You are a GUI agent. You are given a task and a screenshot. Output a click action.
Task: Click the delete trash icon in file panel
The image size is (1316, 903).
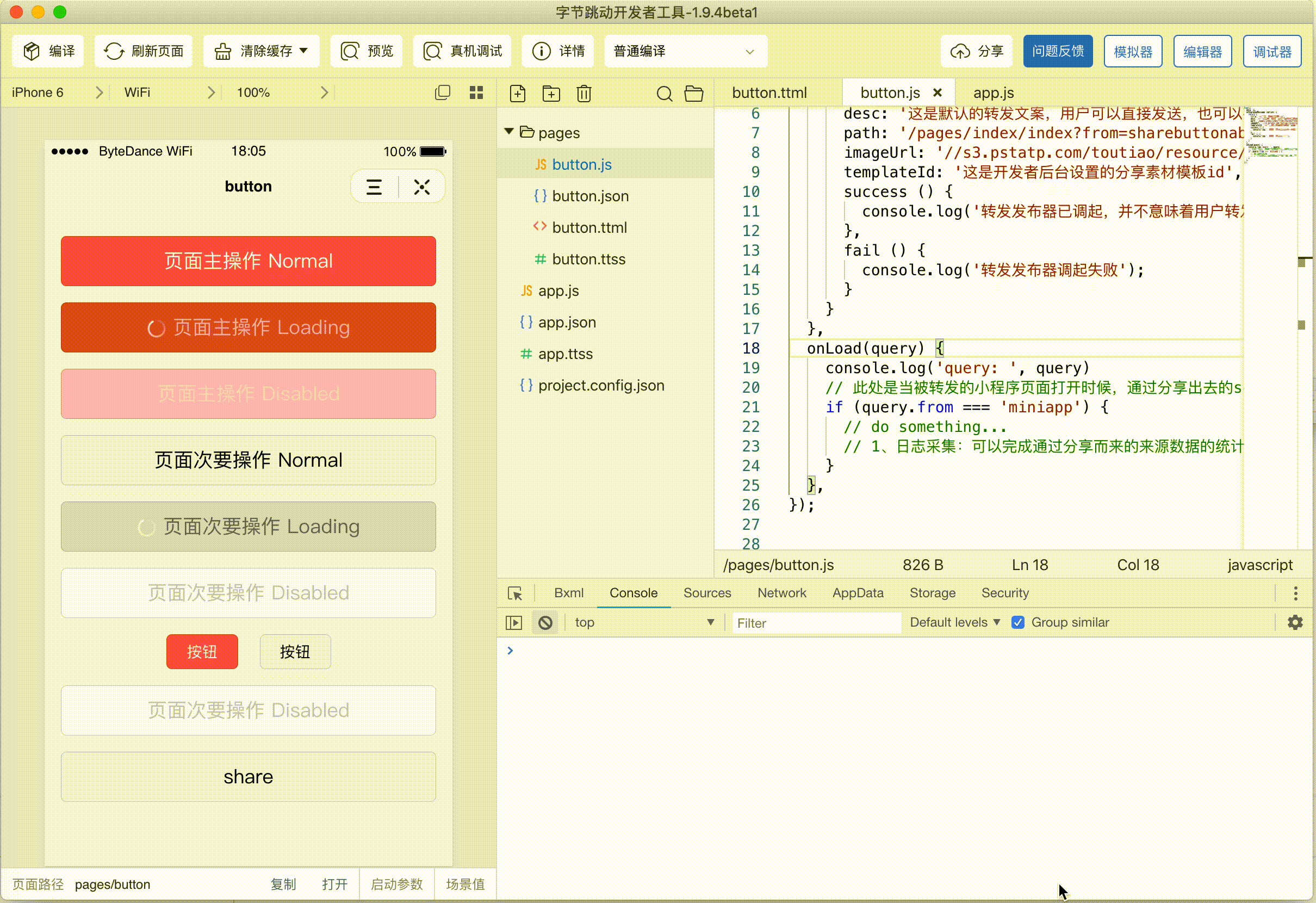(x=584, y=94)
